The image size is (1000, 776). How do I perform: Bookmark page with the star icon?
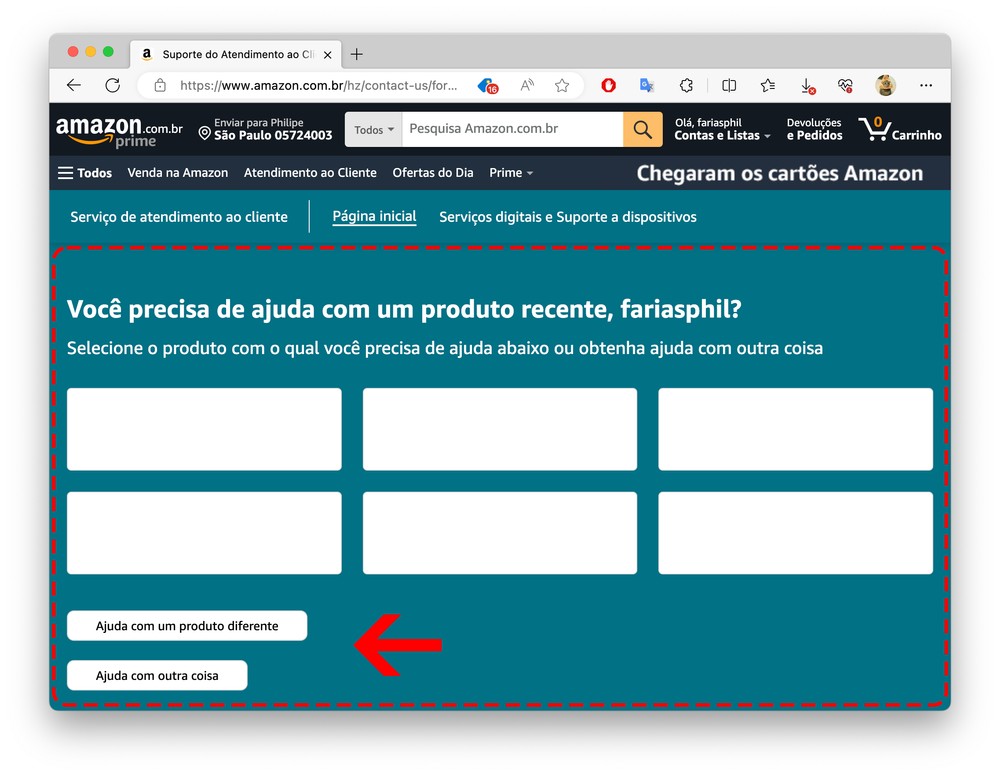(x=562, y=86)
